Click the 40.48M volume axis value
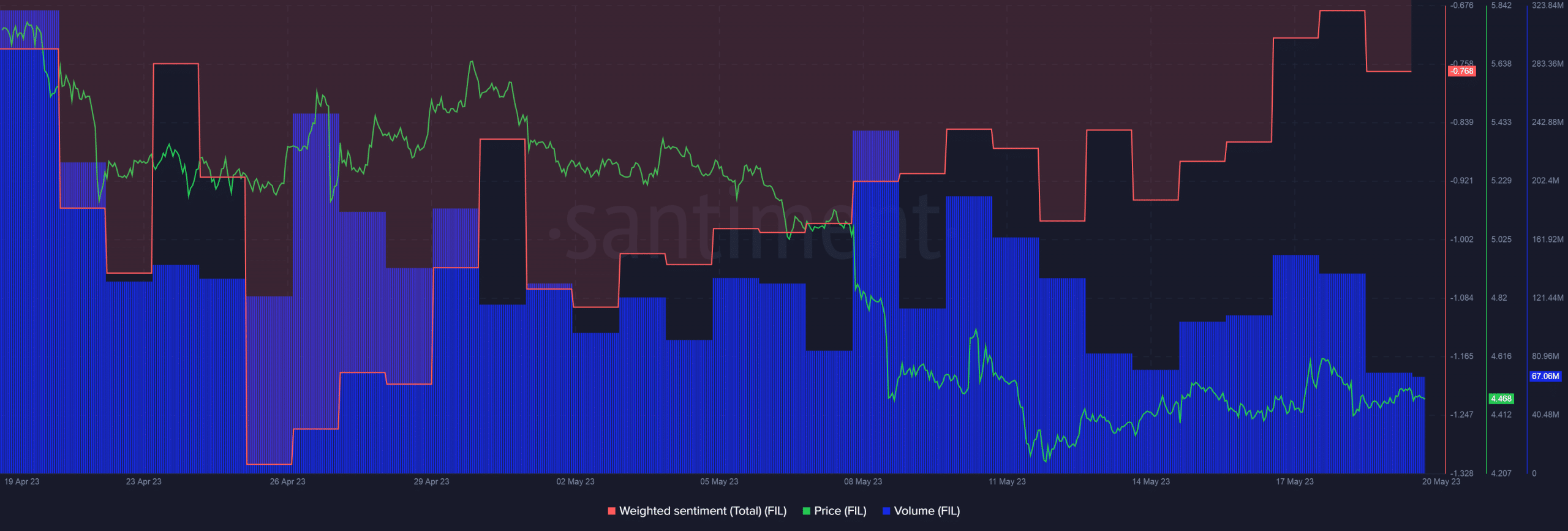Viewport: 1568px width, 531px height. click(1545, 415)
